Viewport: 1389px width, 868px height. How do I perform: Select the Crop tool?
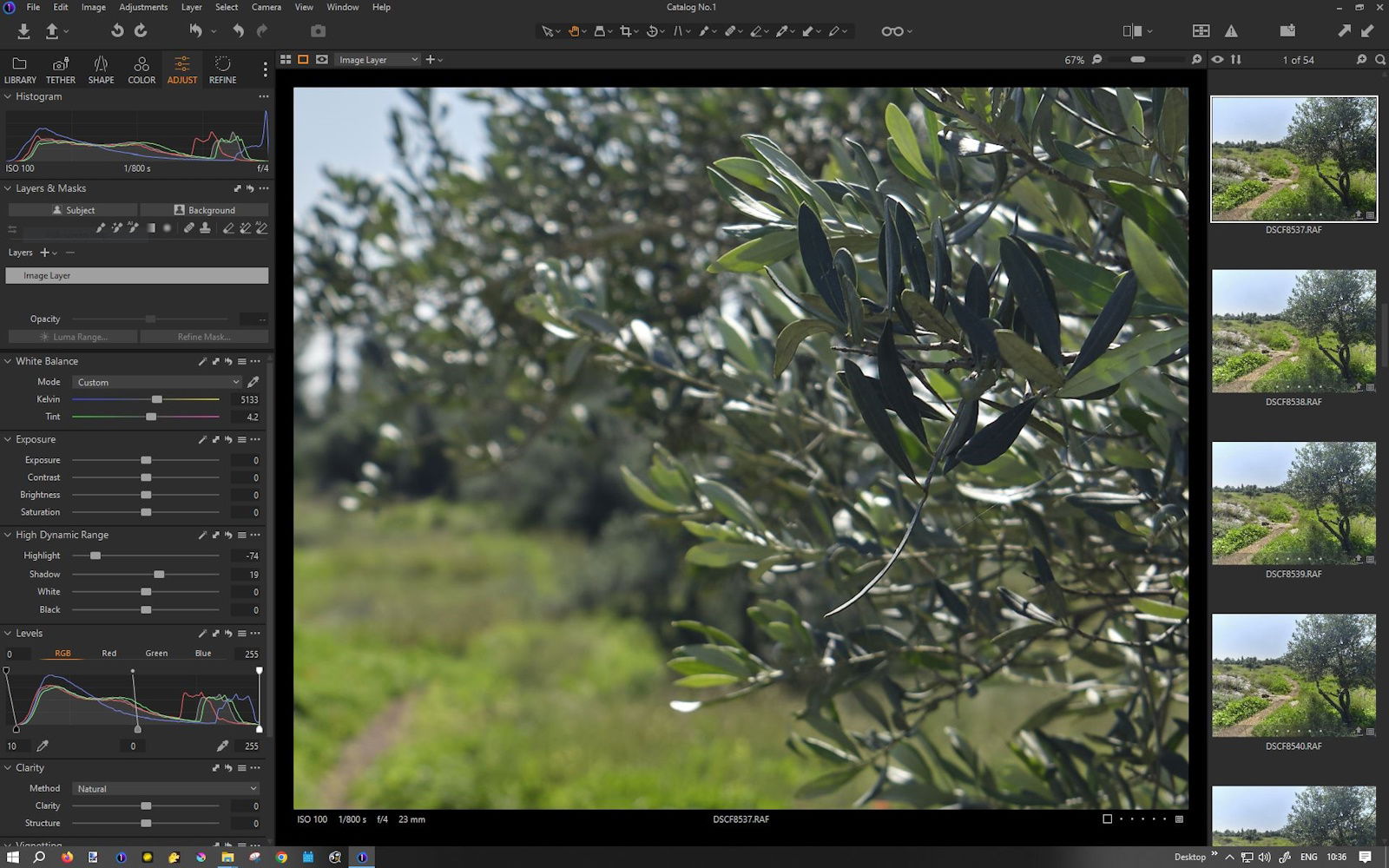[625, 31]
